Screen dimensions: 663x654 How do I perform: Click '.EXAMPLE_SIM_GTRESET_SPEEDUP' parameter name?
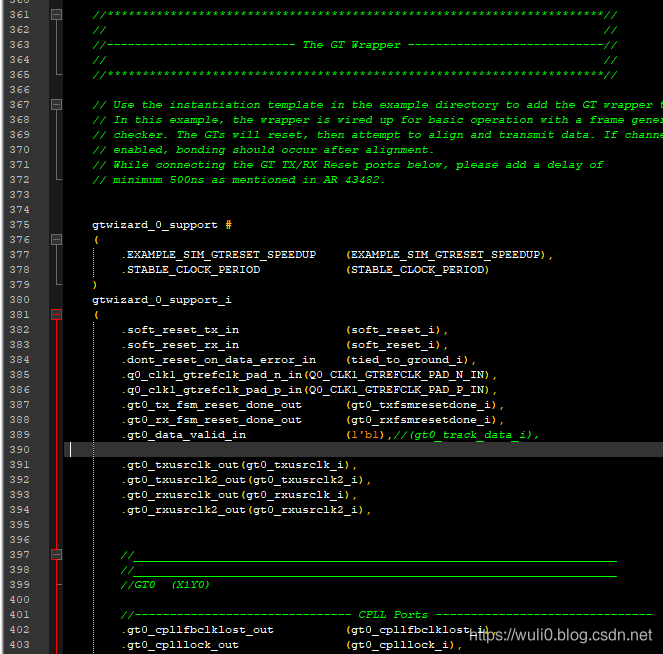coord(219,255)
